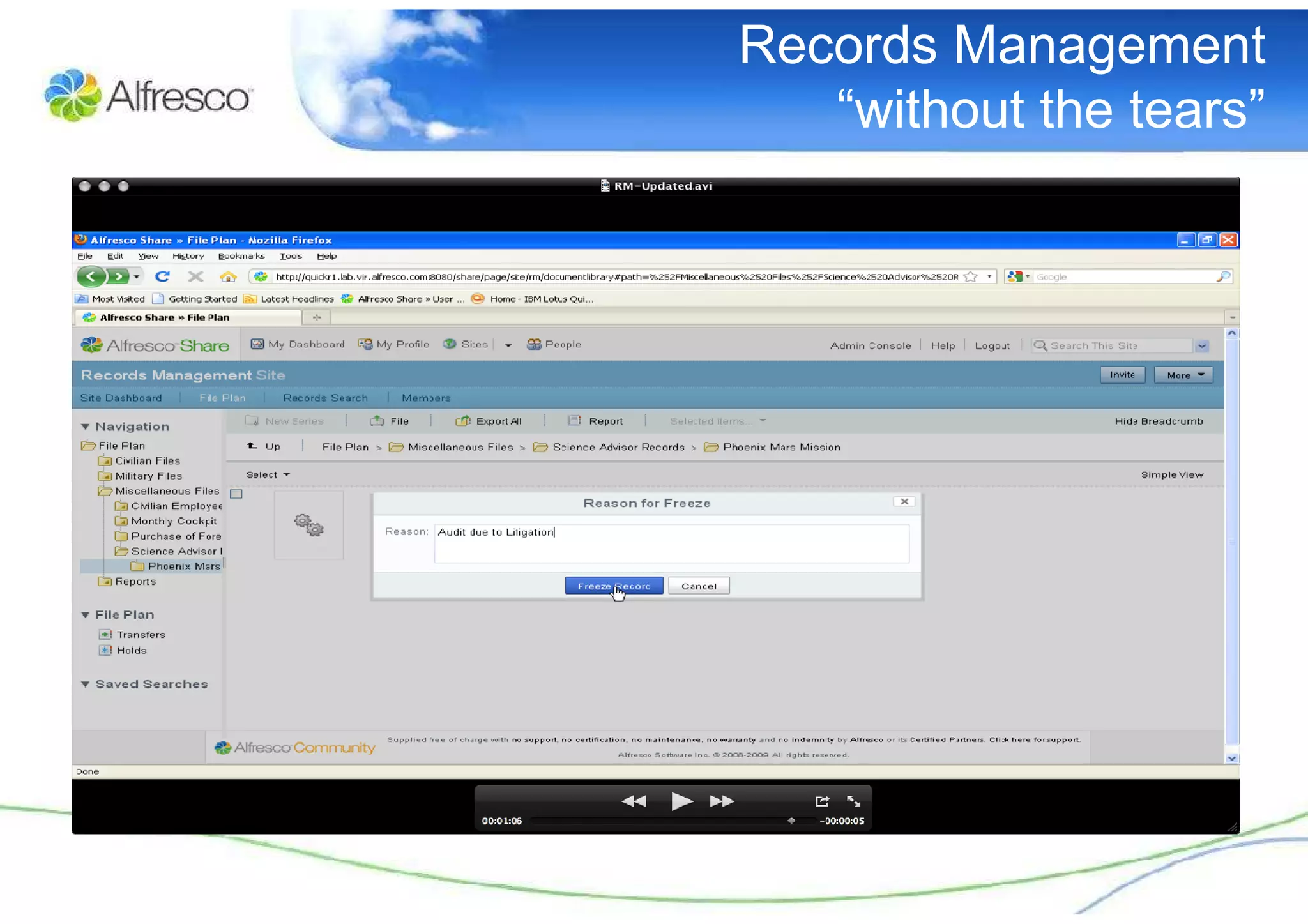Select the Military Files folder in the tree
Image resolution: width=1308 pixels, height=924 pixels.
tap(148, 476)
